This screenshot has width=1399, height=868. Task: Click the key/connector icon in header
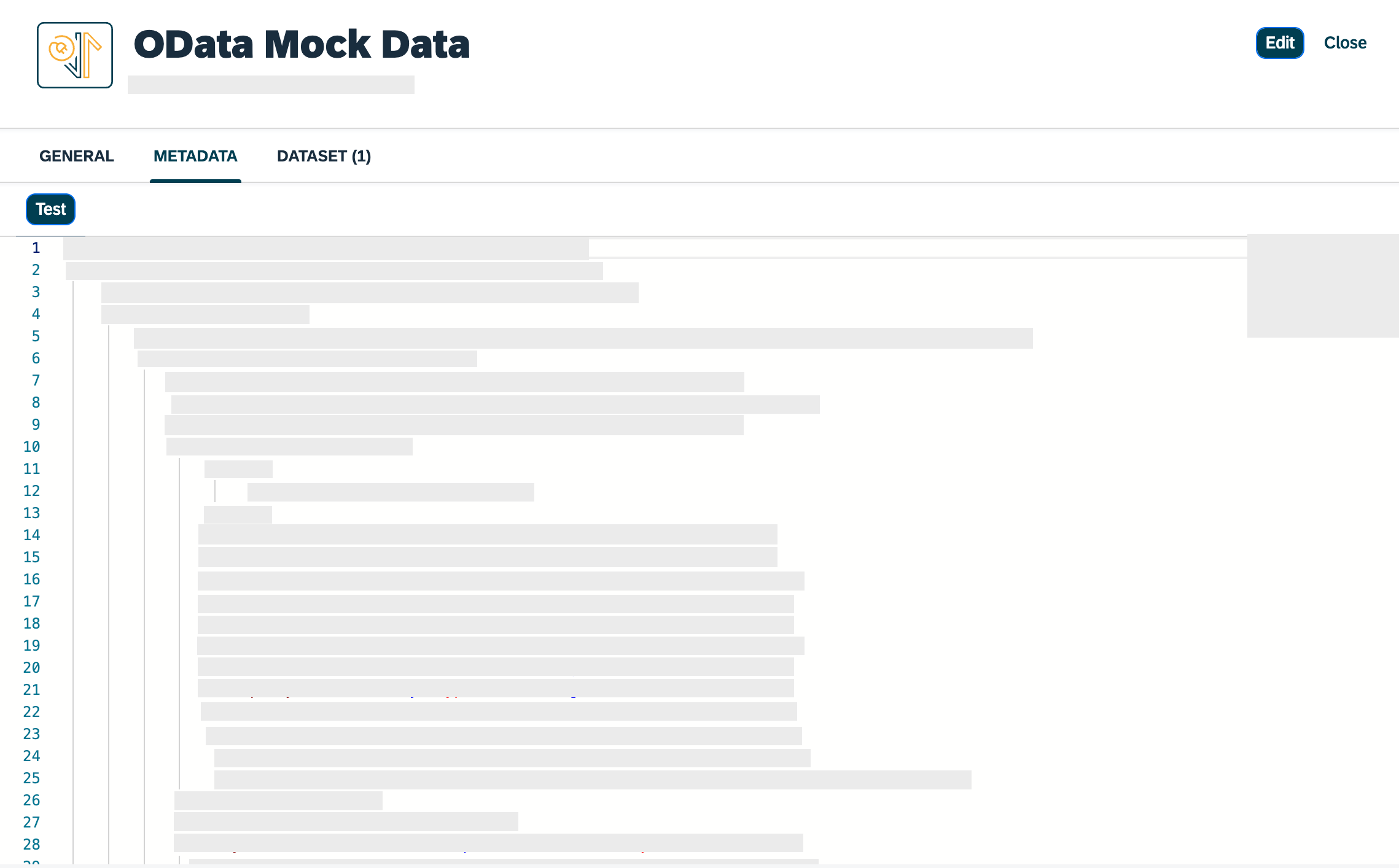pos(76,54)
